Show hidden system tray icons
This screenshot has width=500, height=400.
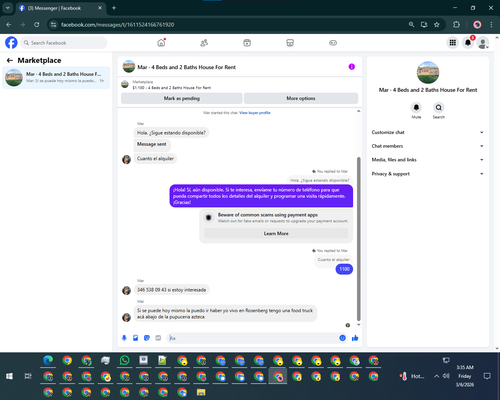pos(436,376)
